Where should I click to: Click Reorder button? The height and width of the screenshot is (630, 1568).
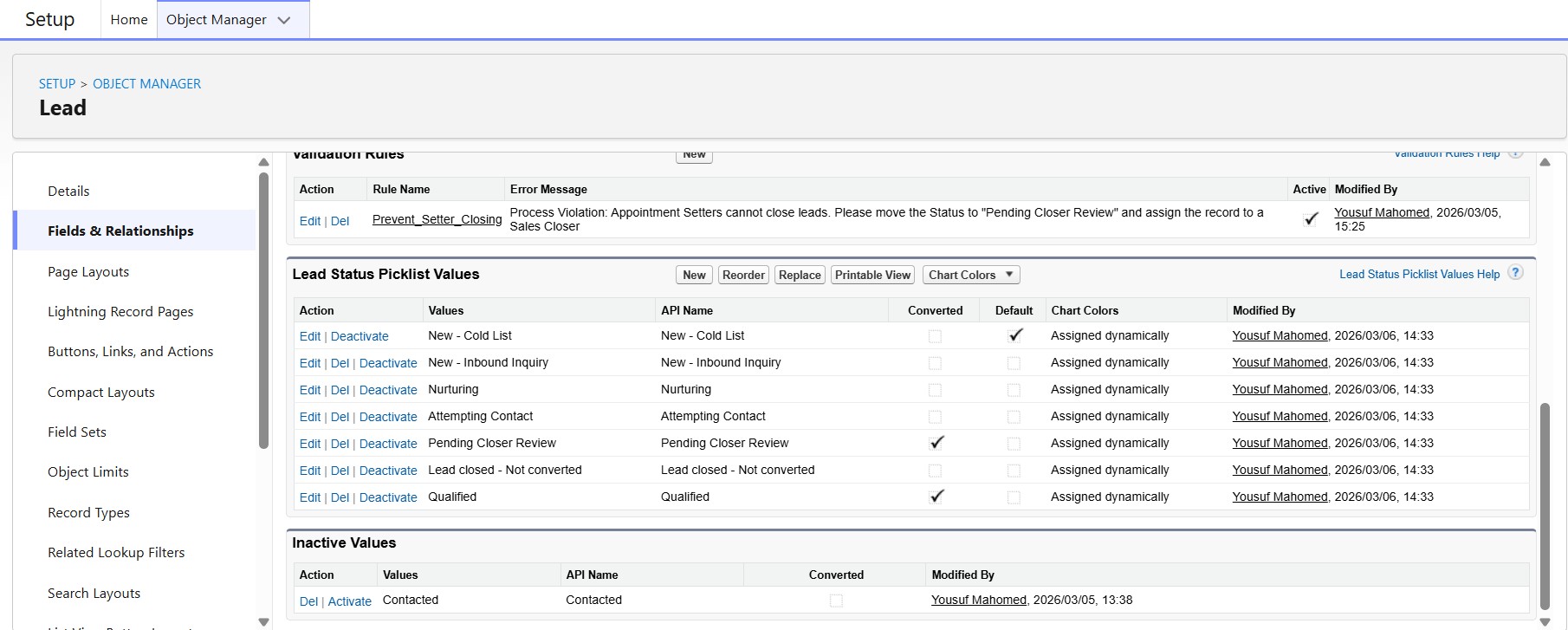pyautogui.click(x=743, y=275)
